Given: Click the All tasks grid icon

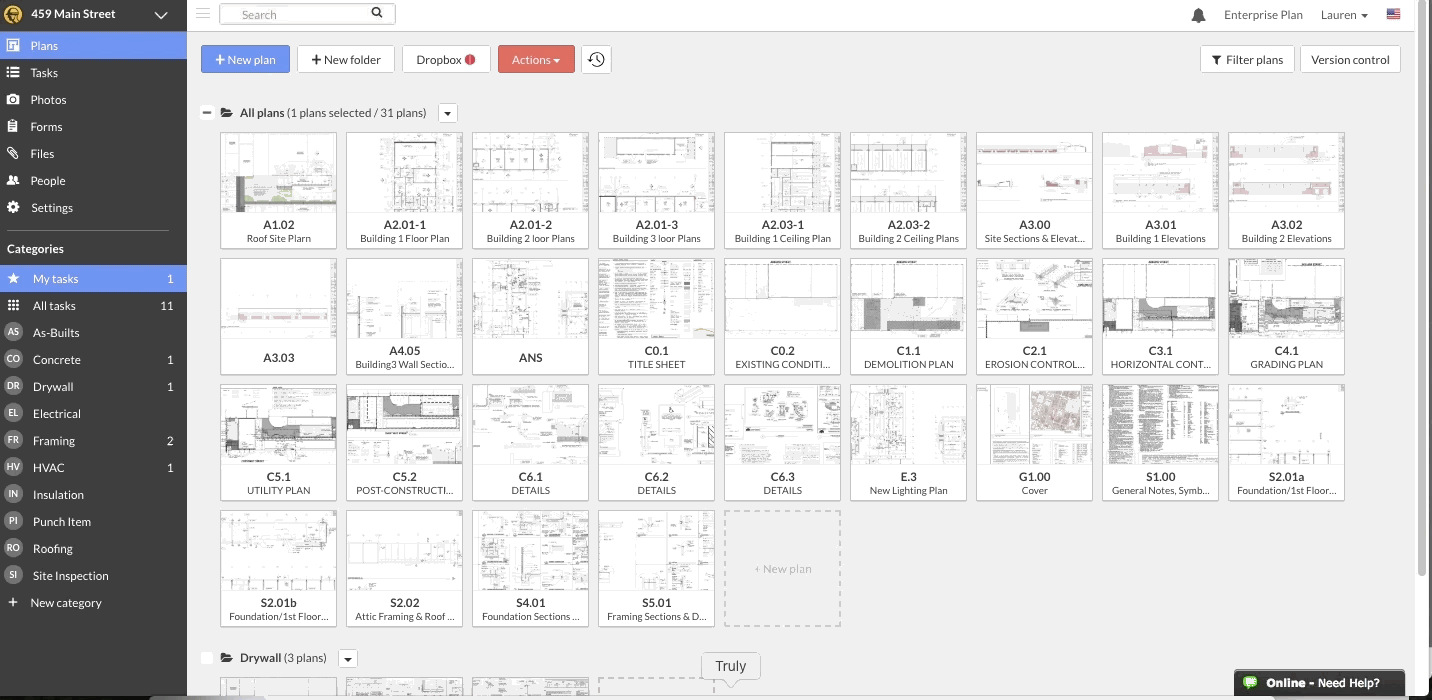Looking at the screenshot, I should (13, 306).
